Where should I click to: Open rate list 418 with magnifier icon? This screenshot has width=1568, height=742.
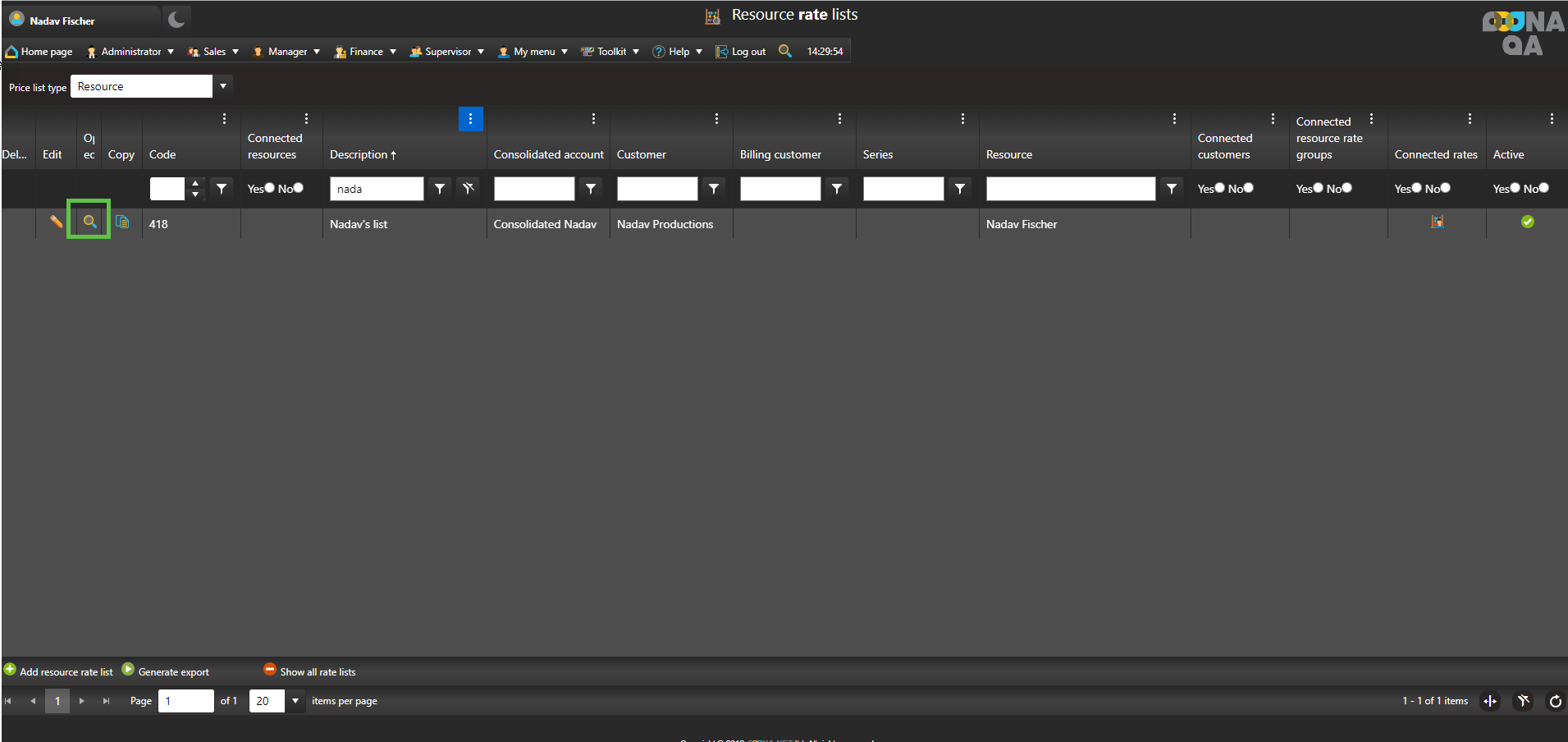tap(89, 222)
